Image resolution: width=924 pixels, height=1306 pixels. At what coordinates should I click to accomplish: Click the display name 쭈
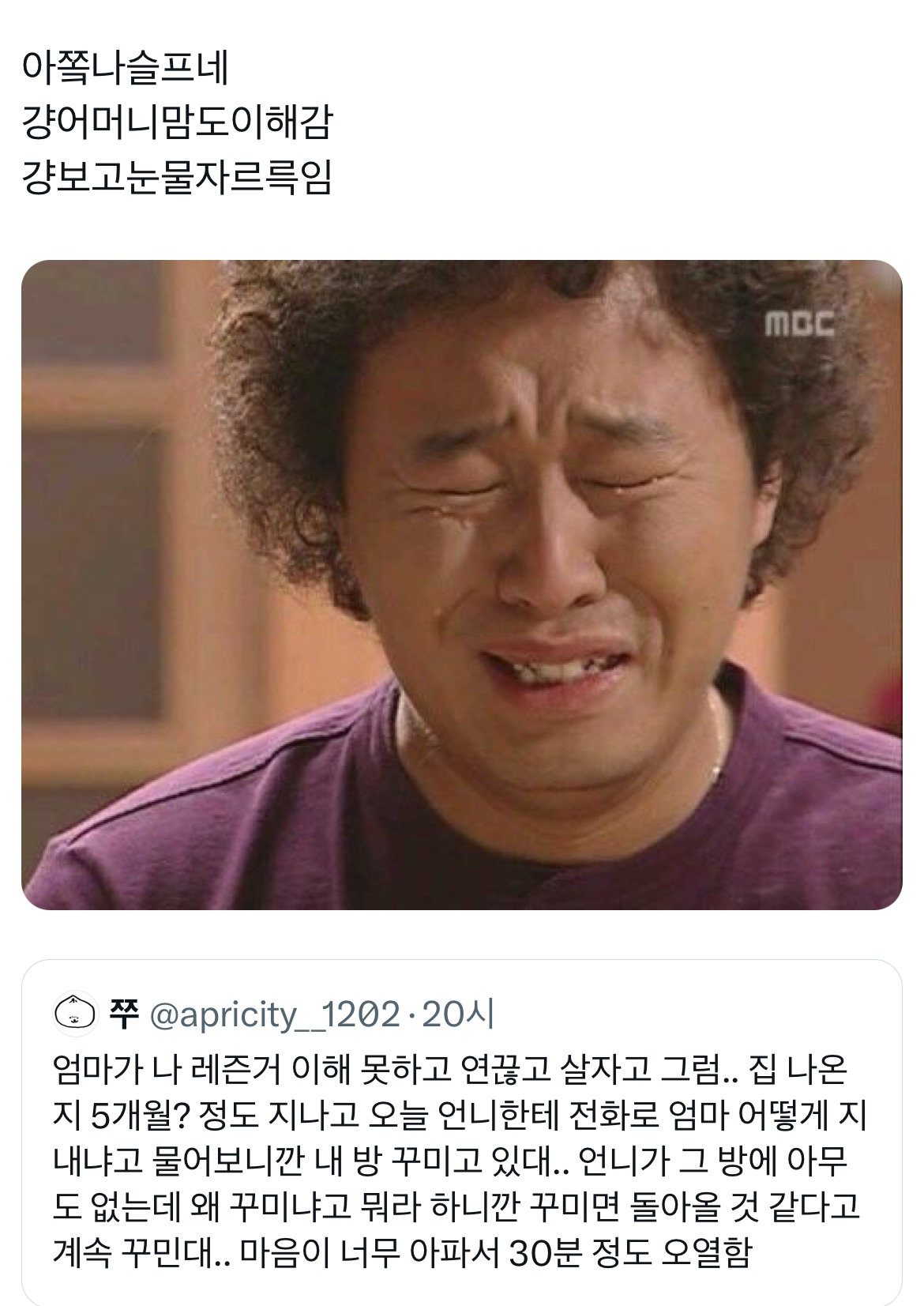124,1014
